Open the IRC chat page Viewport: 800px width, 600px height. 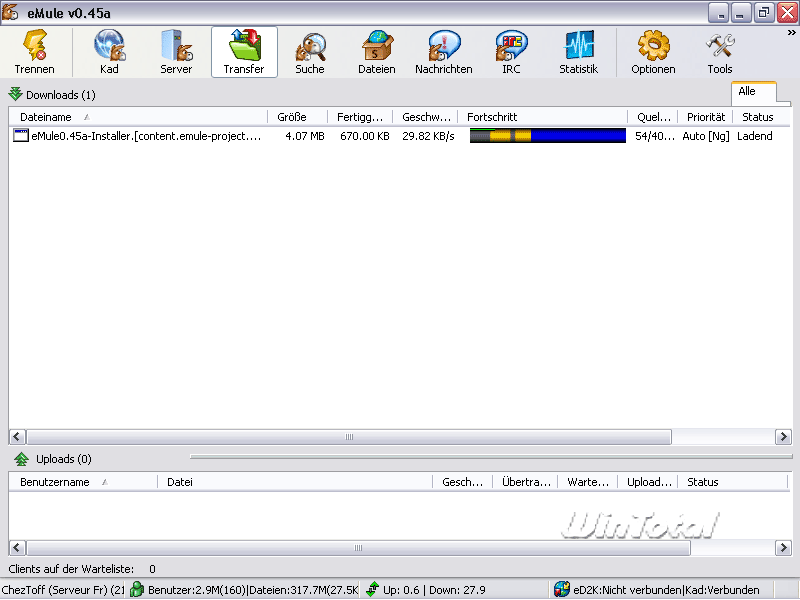pos(511,52)
